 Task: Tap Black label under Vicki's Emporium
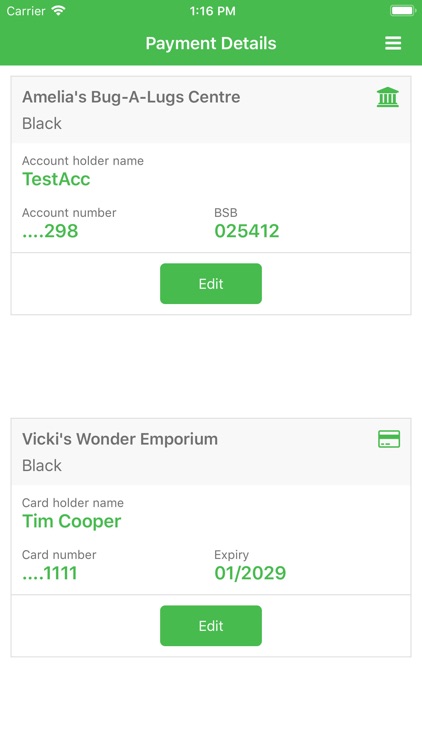[42, 465]
